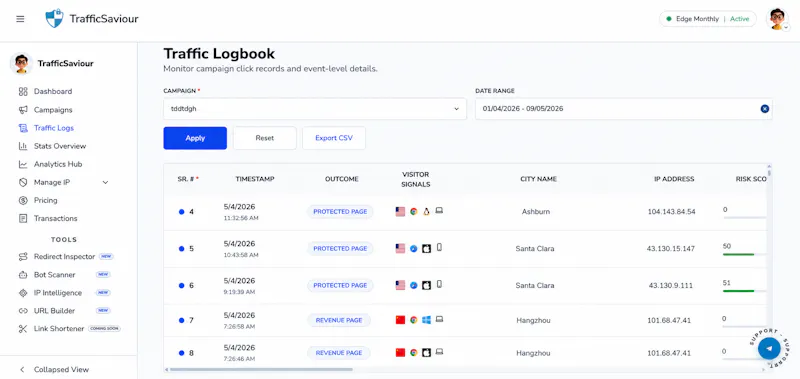The width and height of the screenshot is (800, 379).
Task: Open Bot Scanner tool
Action: [x=55, y=275]
